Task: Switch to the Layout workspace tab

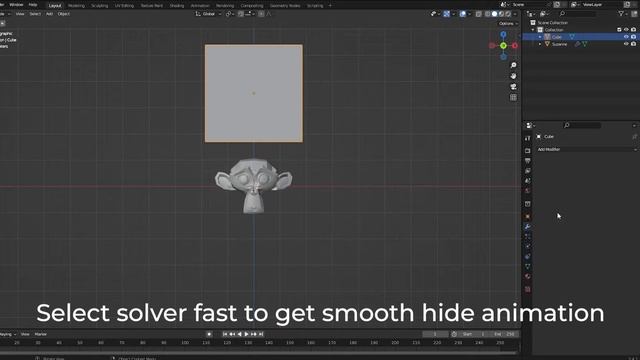Action: click(55, 6)
